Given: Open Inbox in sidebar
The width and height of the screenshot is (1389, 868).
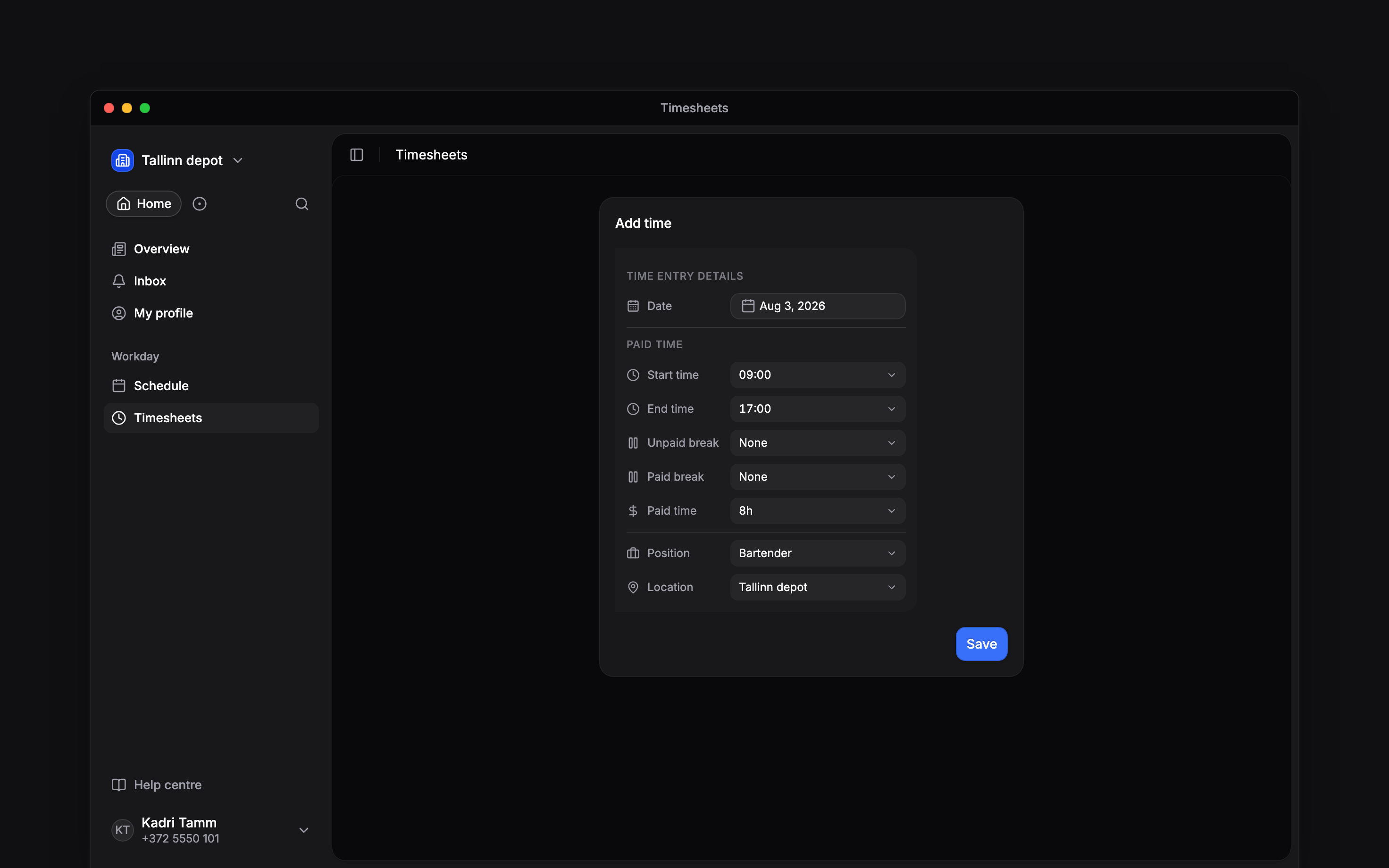Looking at the screenshot, I should click(x=210, y=281).
